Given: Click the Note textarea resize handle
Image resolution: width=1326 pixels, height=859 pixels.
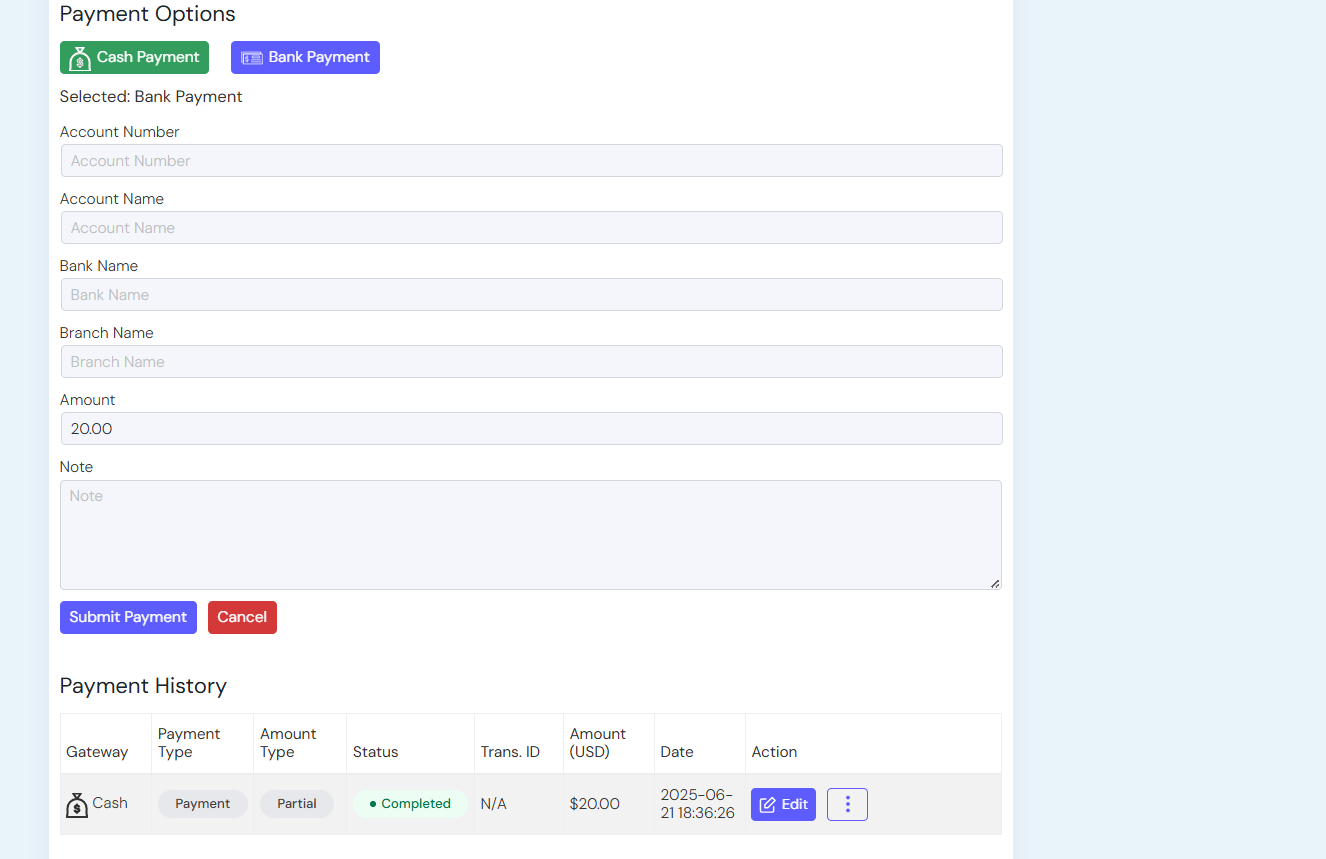Looking at the screenshot, I should (x=995, y=583).
